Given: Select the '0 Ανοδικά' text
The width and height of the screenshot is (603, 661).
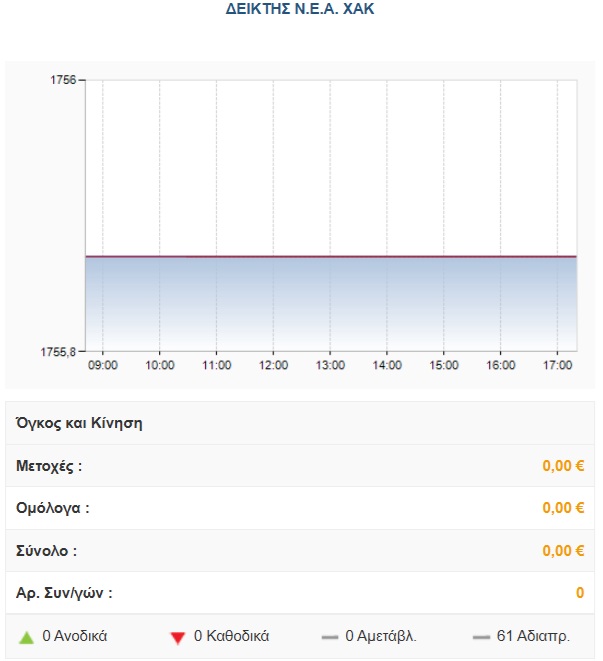Looking at the screenshot, I should (75, 636).
